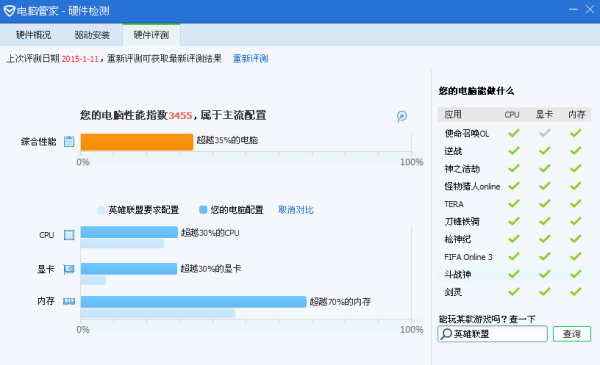Click the game search field containing 英雄联盟
This screenshot has width=600, height=365.
(492, 334)
